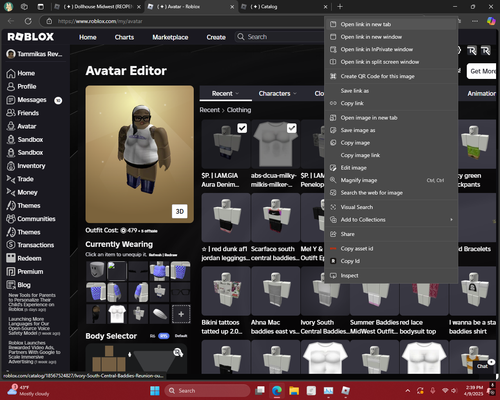Open Microsoft Edge in the taskbar

pos(277,390)
